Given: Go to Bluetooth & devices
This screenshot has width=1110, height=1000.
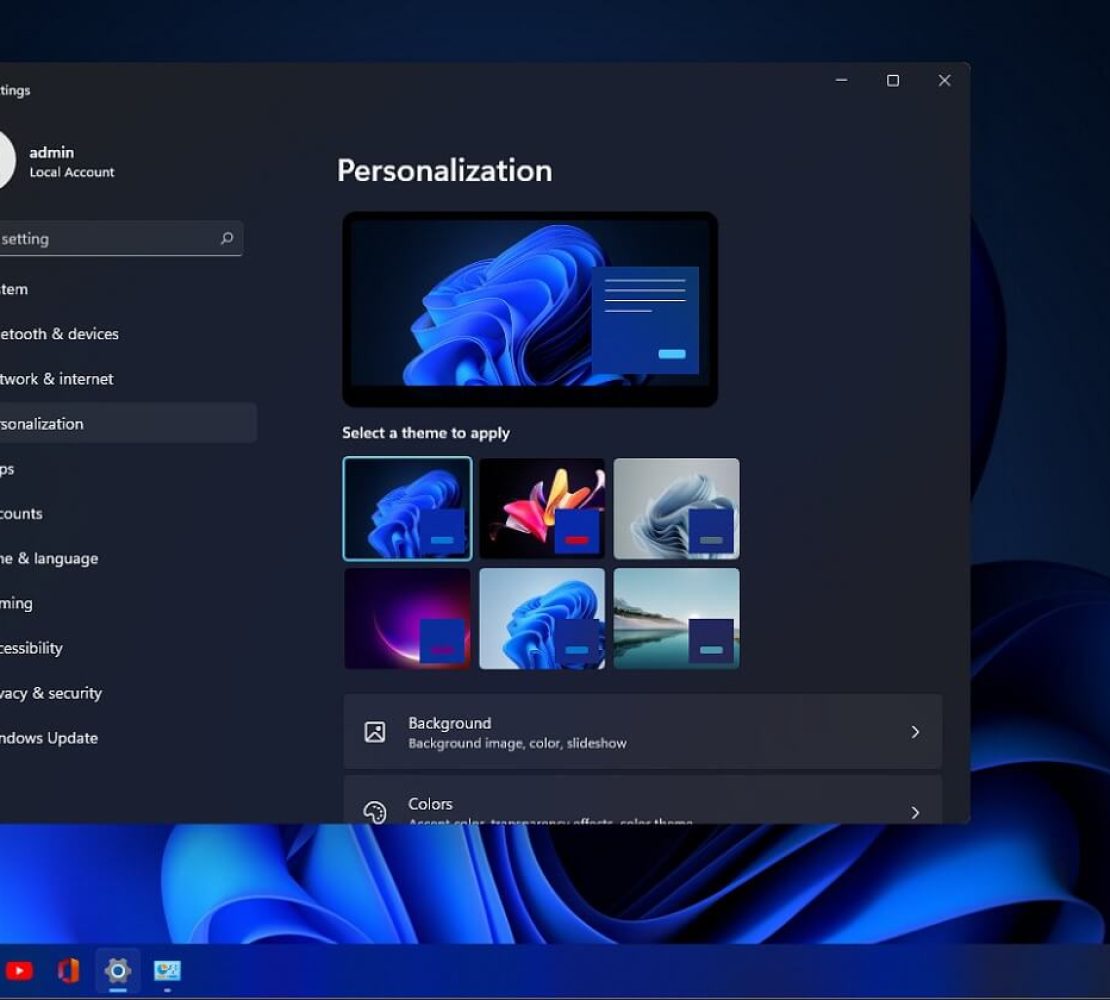Looking at the screenshot, I should [x=59, y=334].
